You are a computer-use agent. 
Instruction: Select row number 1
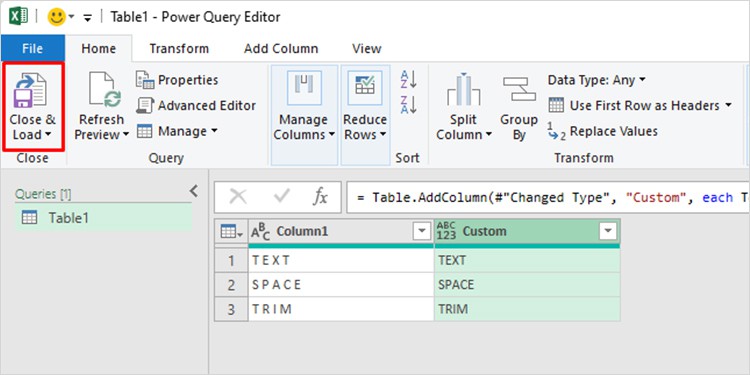232,261
